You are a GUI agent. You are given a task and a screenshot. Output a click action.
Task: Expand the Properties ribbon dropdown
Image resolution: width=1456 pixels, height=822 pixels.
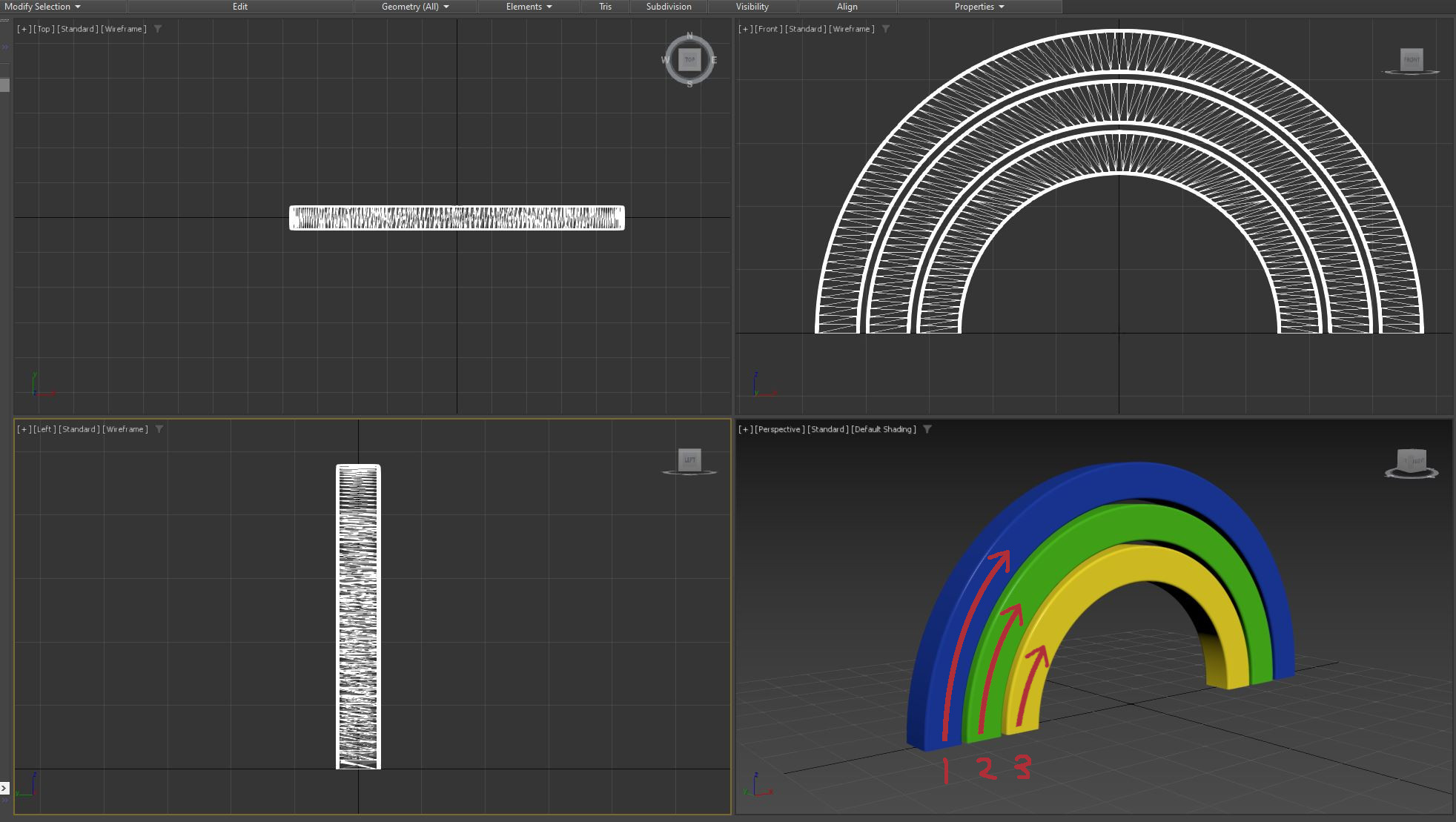(x=979, y=7)
